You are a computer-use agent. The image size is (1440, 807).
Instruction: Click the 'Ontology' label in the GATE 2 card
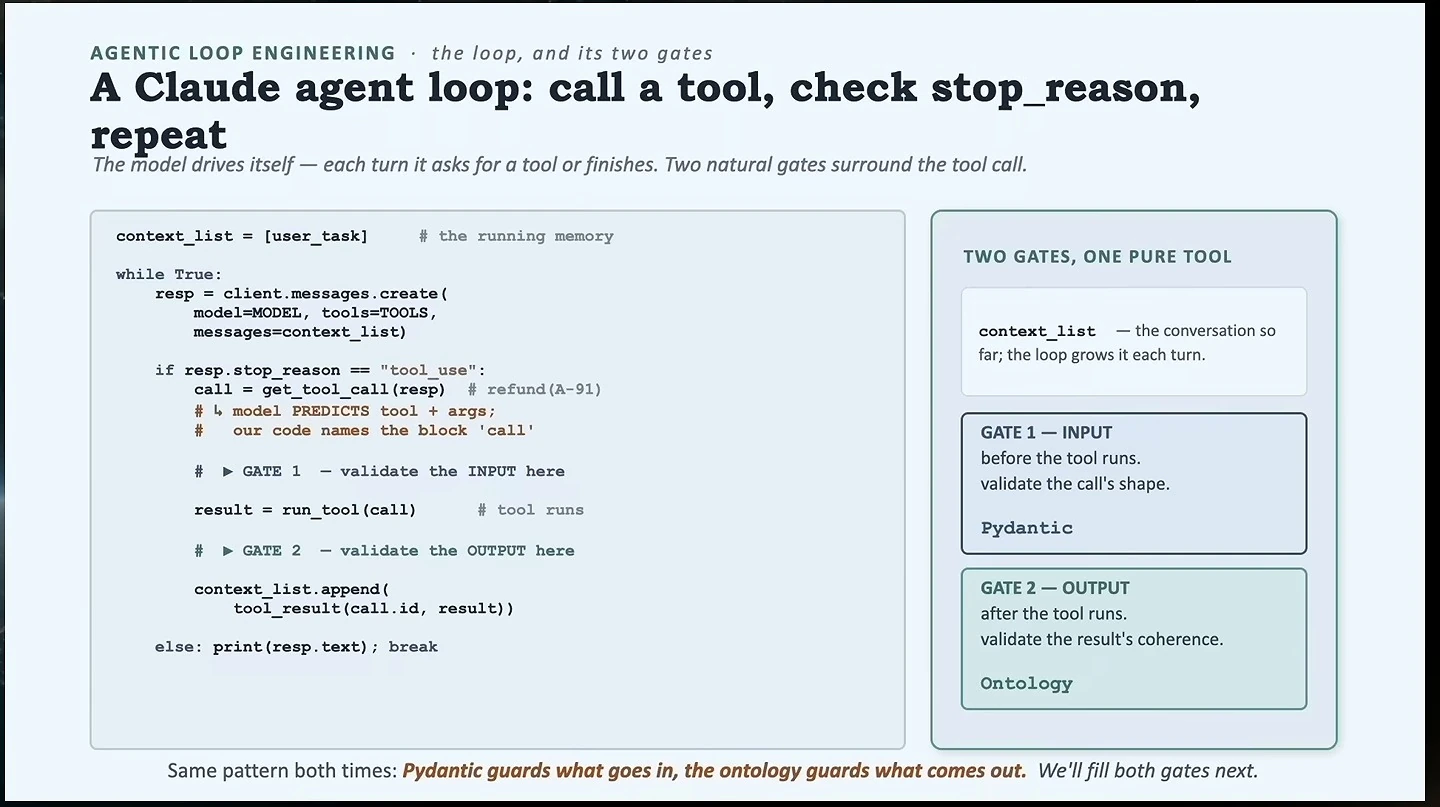coord(1026,684)
